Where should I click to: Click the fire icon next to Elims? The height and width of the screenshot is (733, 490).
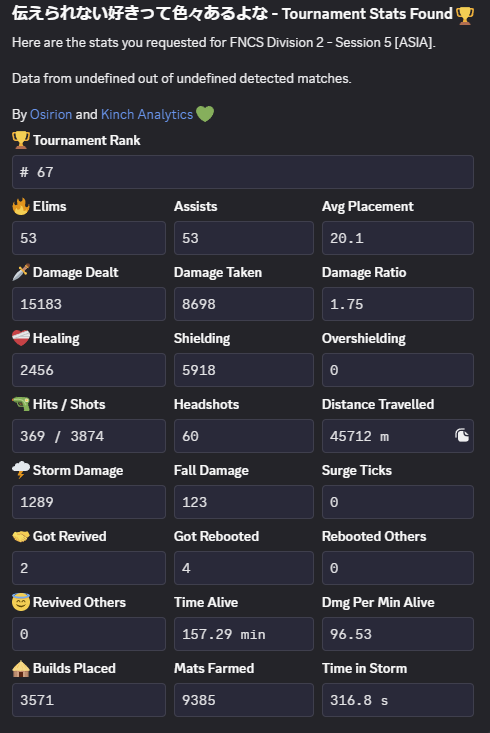(21, 206)
